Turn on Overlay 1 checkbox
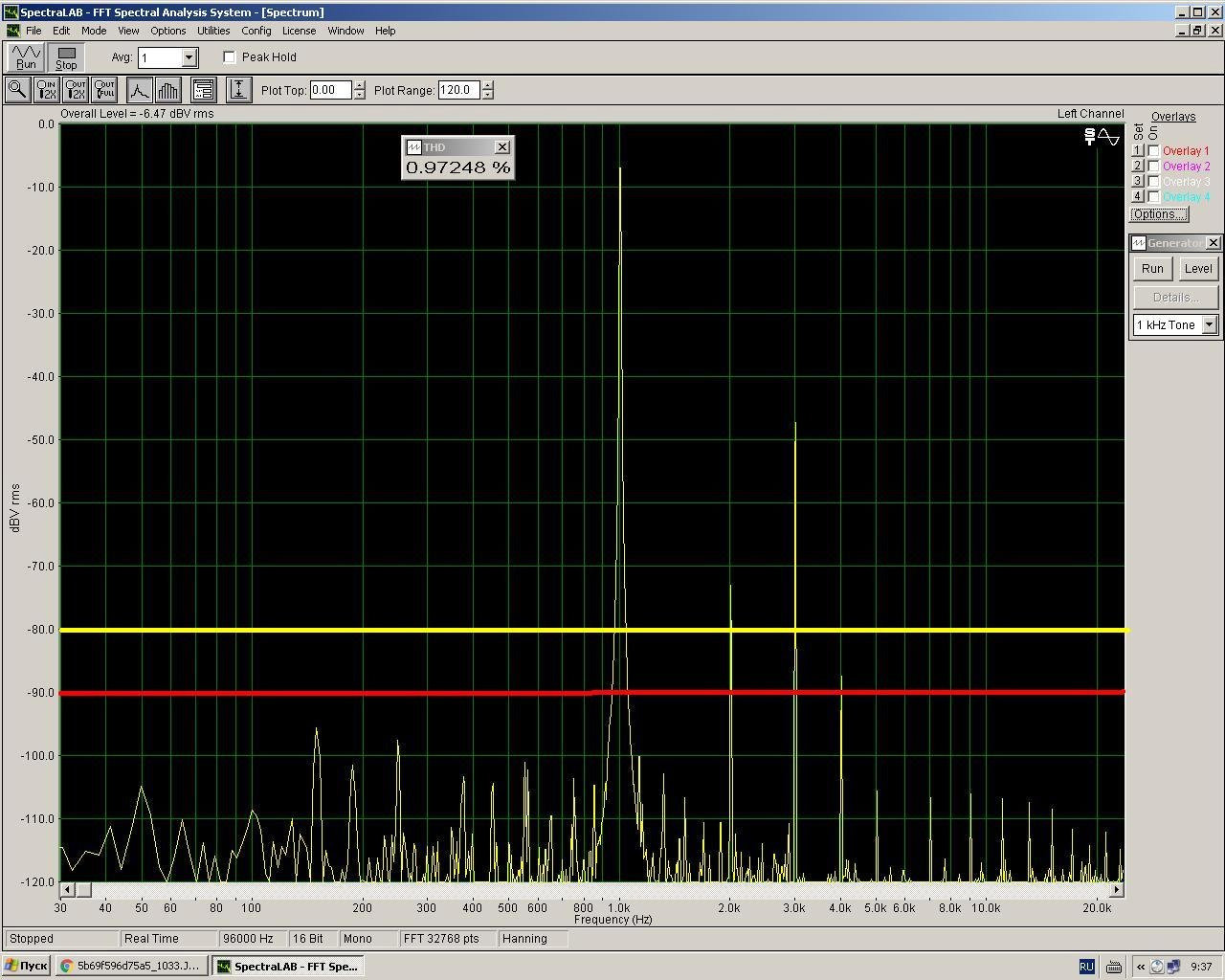Screen dimensions: 1225x980 [1154, 151]
